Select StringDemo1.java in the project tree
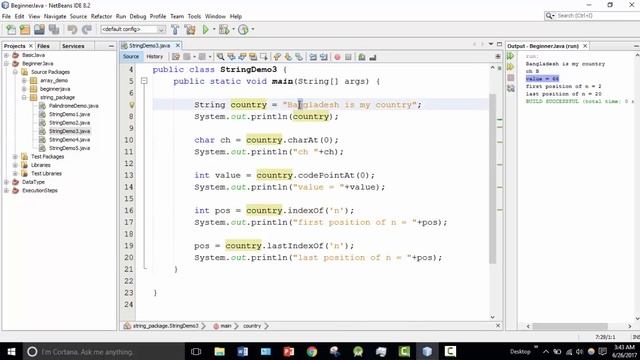 (x=69, y=114)
